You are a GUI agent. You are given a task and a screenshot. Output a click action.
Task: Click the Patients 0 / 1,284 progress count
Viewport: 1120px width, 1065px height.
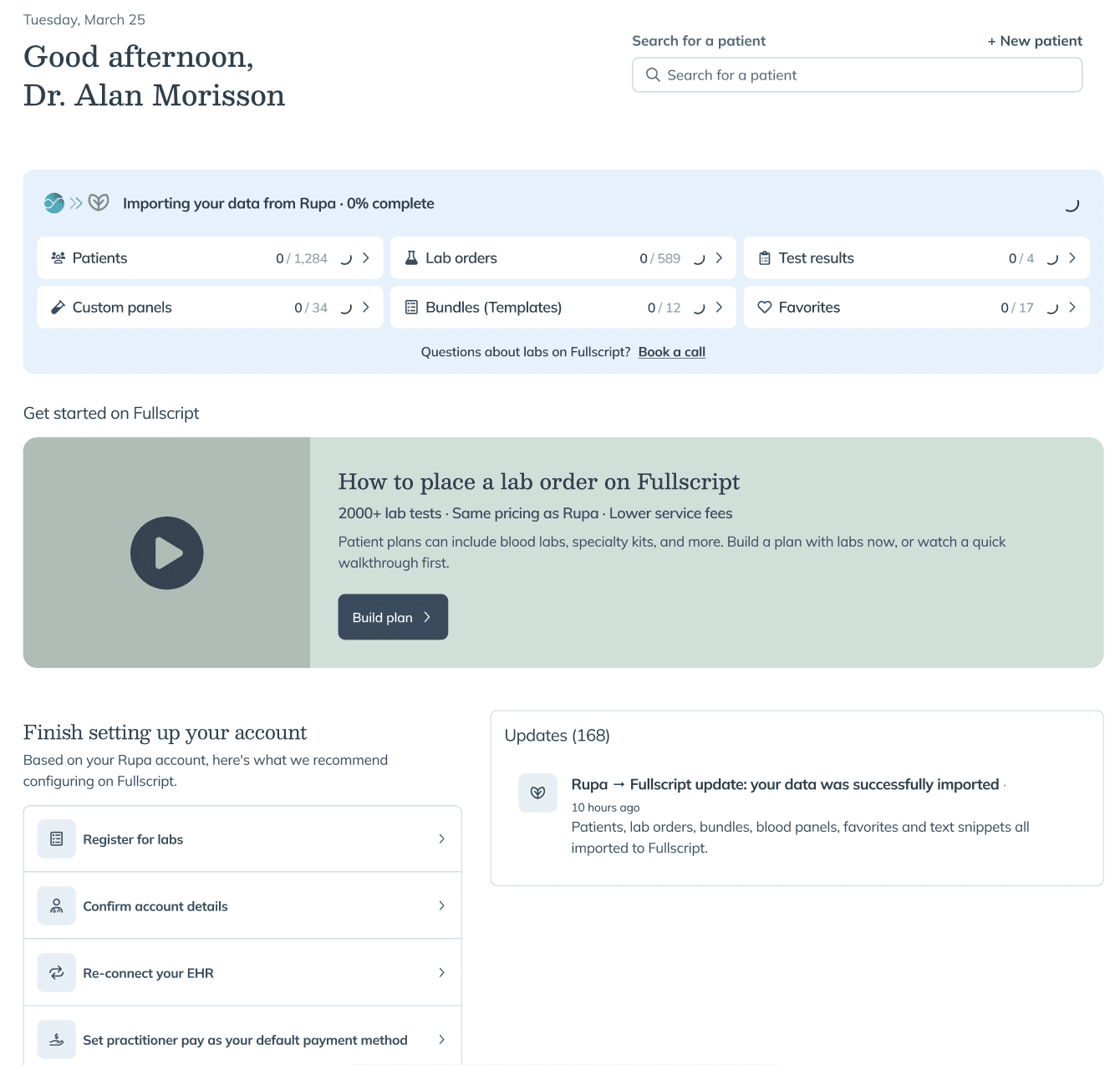coord(302,258)
